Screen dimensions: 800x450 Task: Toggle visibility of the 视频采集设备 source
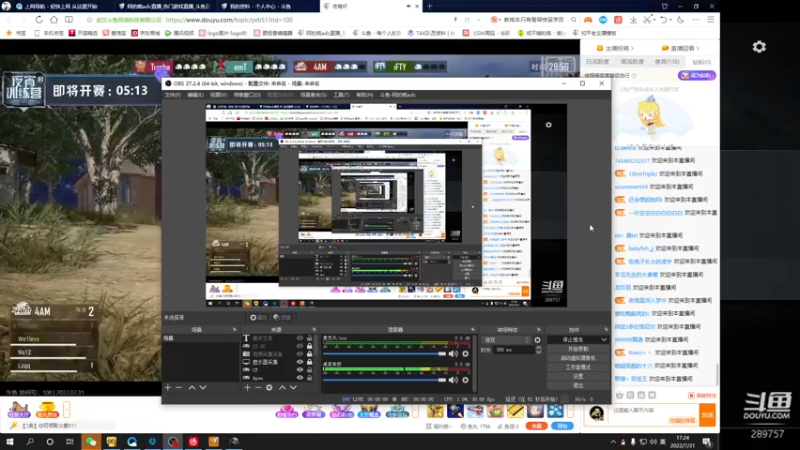[x=300, y=354]
